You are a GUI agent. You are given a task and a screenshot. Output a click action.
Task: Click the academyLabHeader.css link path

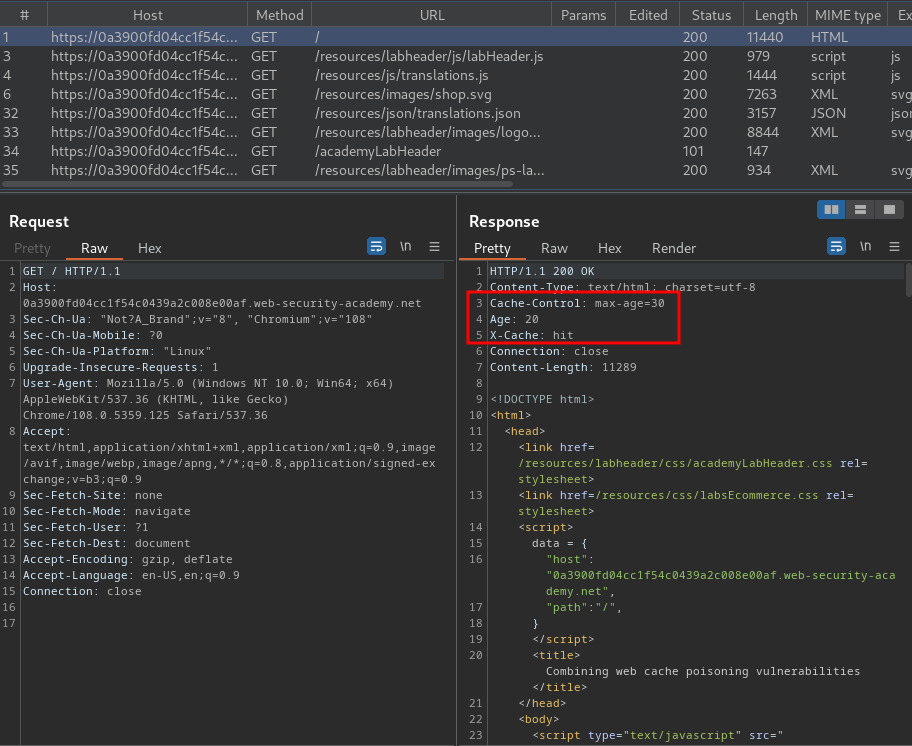tap(675, 463)
